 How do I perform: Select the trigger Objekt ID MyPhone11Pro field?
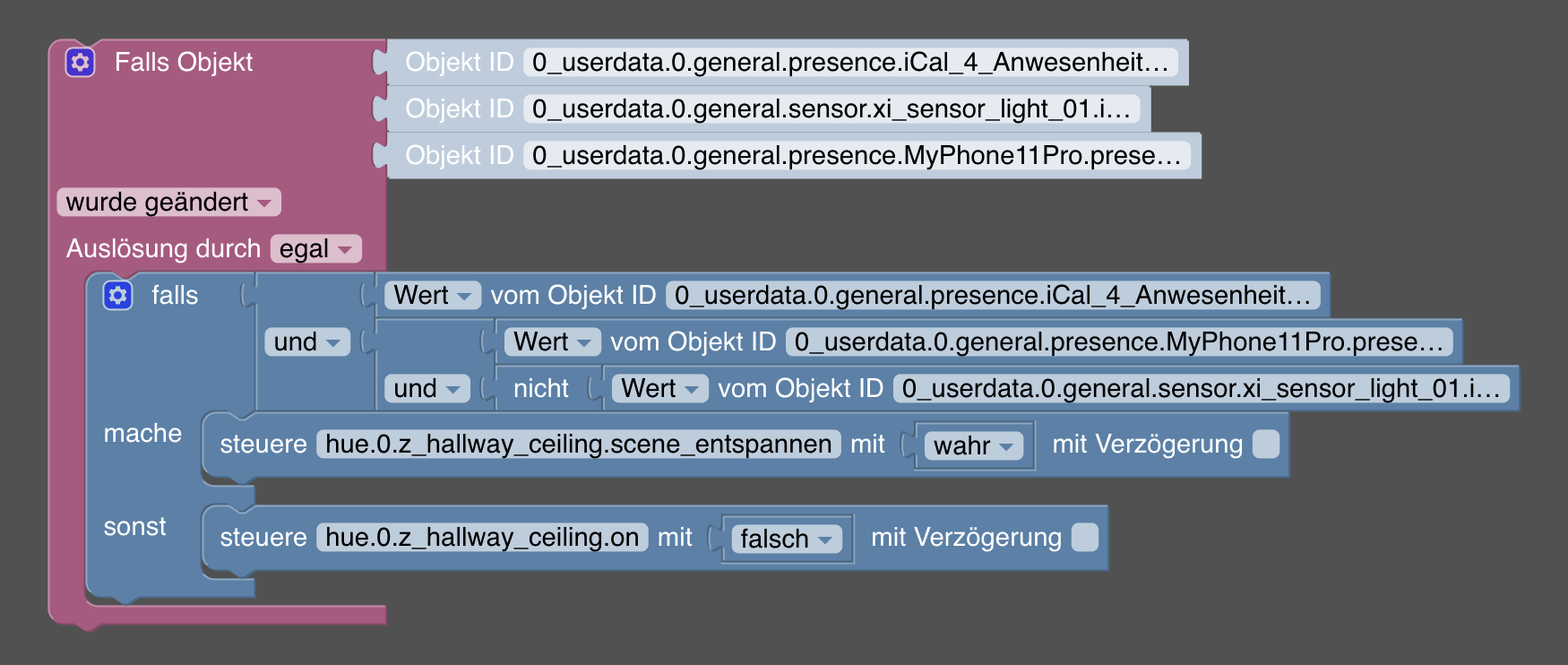coord(857,155)
